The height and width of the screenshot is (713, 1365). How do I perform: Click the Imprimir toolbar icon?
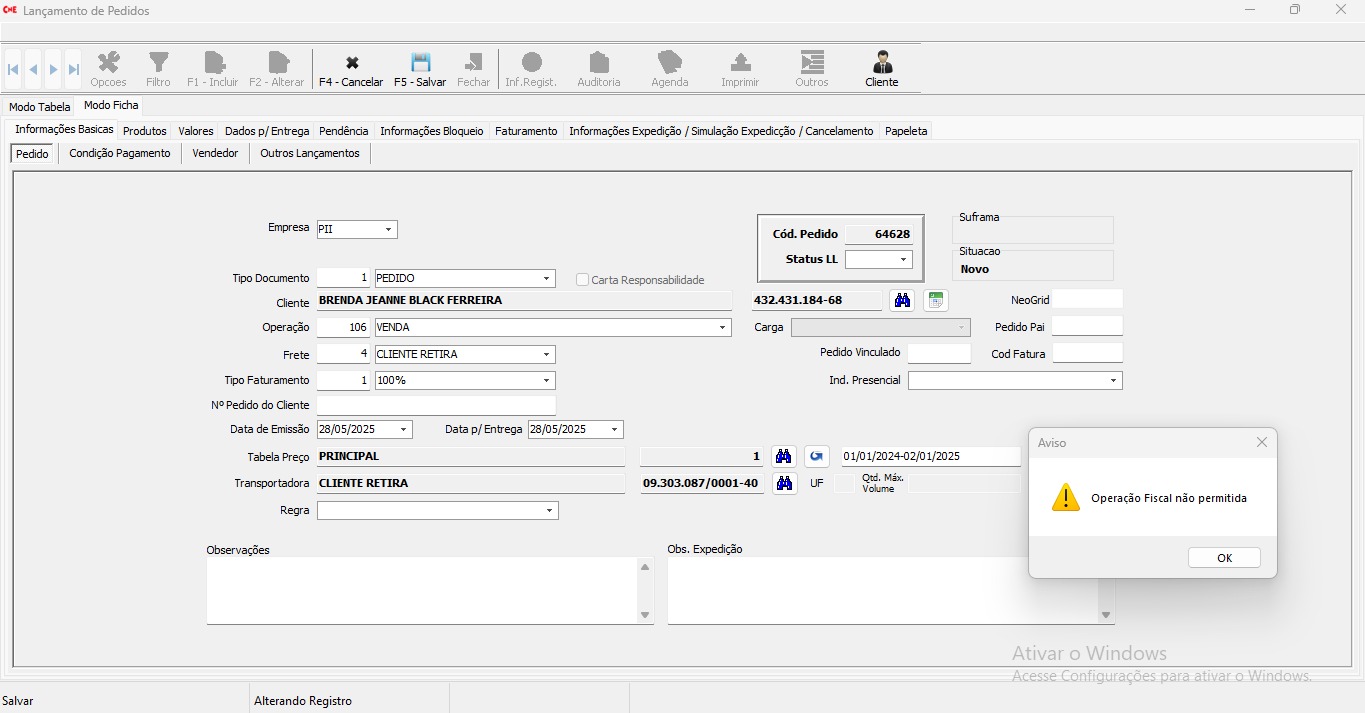740,64
